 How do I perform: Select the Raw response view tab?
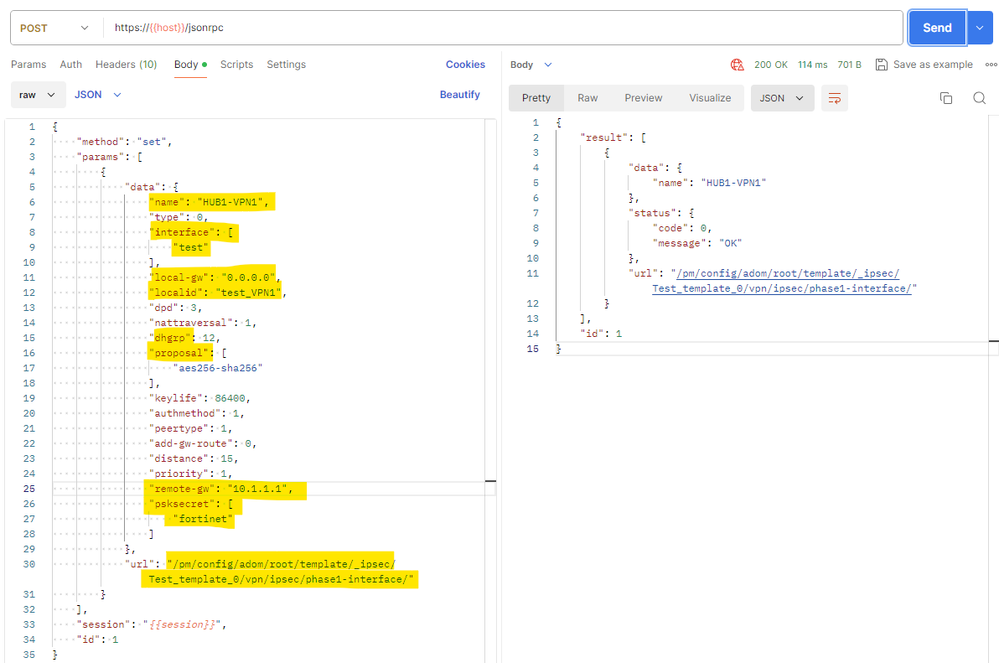pyautogui.click(x=587, y=98)
